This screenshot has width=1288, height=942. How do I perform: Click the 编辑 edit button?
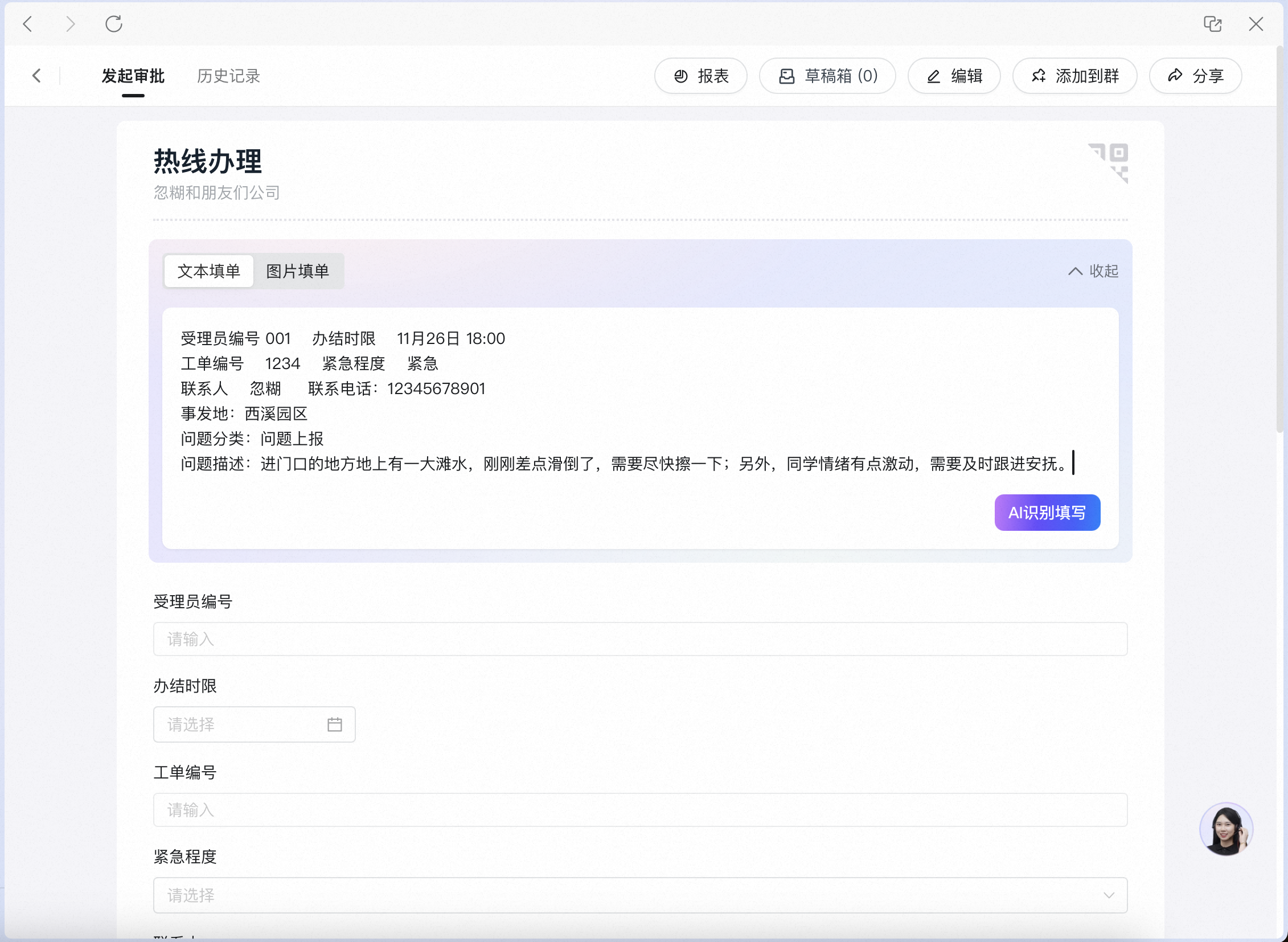click(954, 76)
